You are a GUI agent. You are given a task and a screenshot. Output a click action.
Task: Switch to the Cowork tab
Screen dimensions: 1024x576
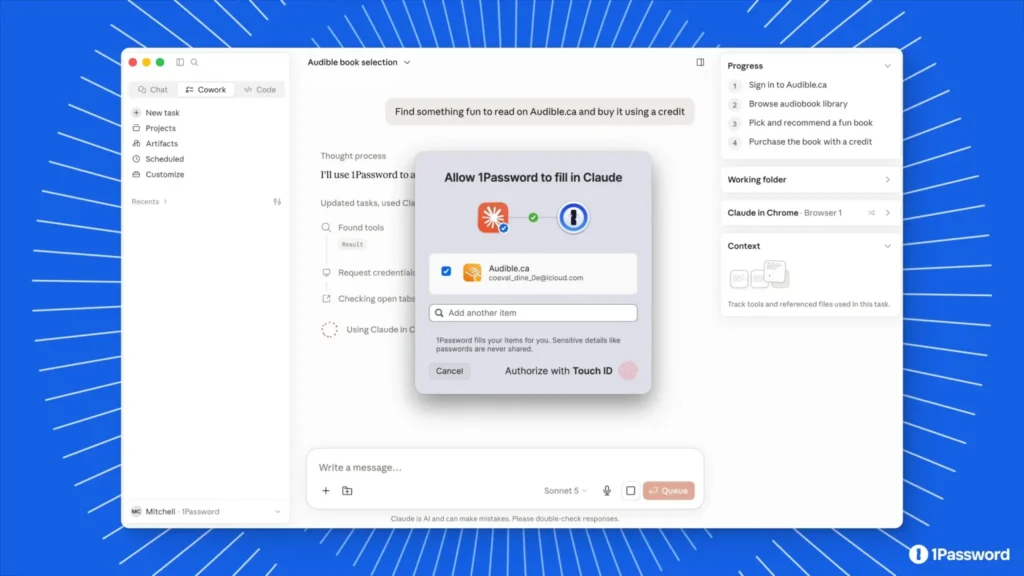tap(206, 89)
